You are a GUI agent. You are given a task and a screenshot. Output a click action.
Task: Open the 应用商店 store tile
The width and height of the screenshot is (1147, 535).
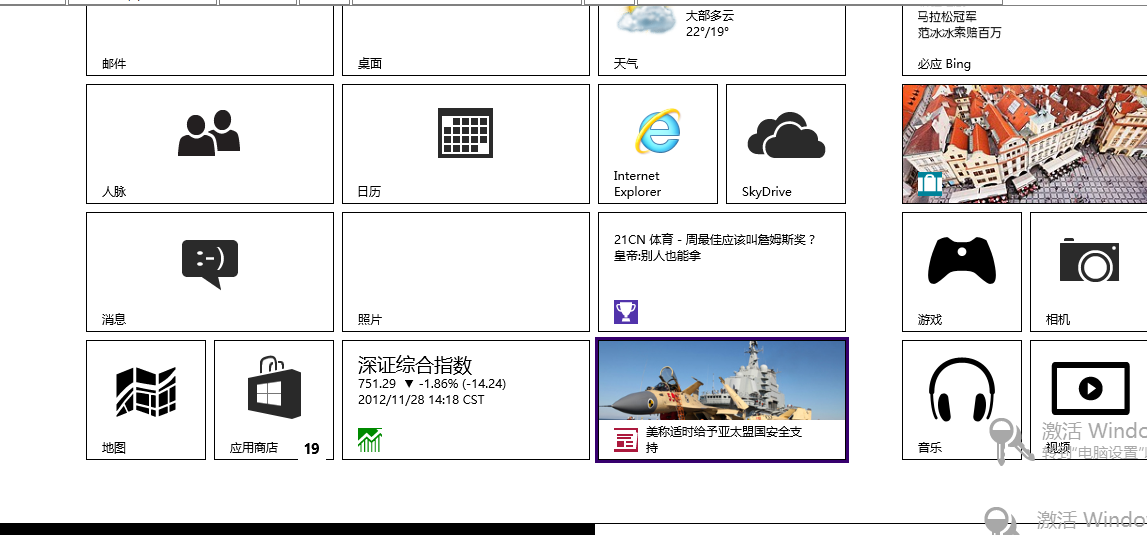(274, 400)
